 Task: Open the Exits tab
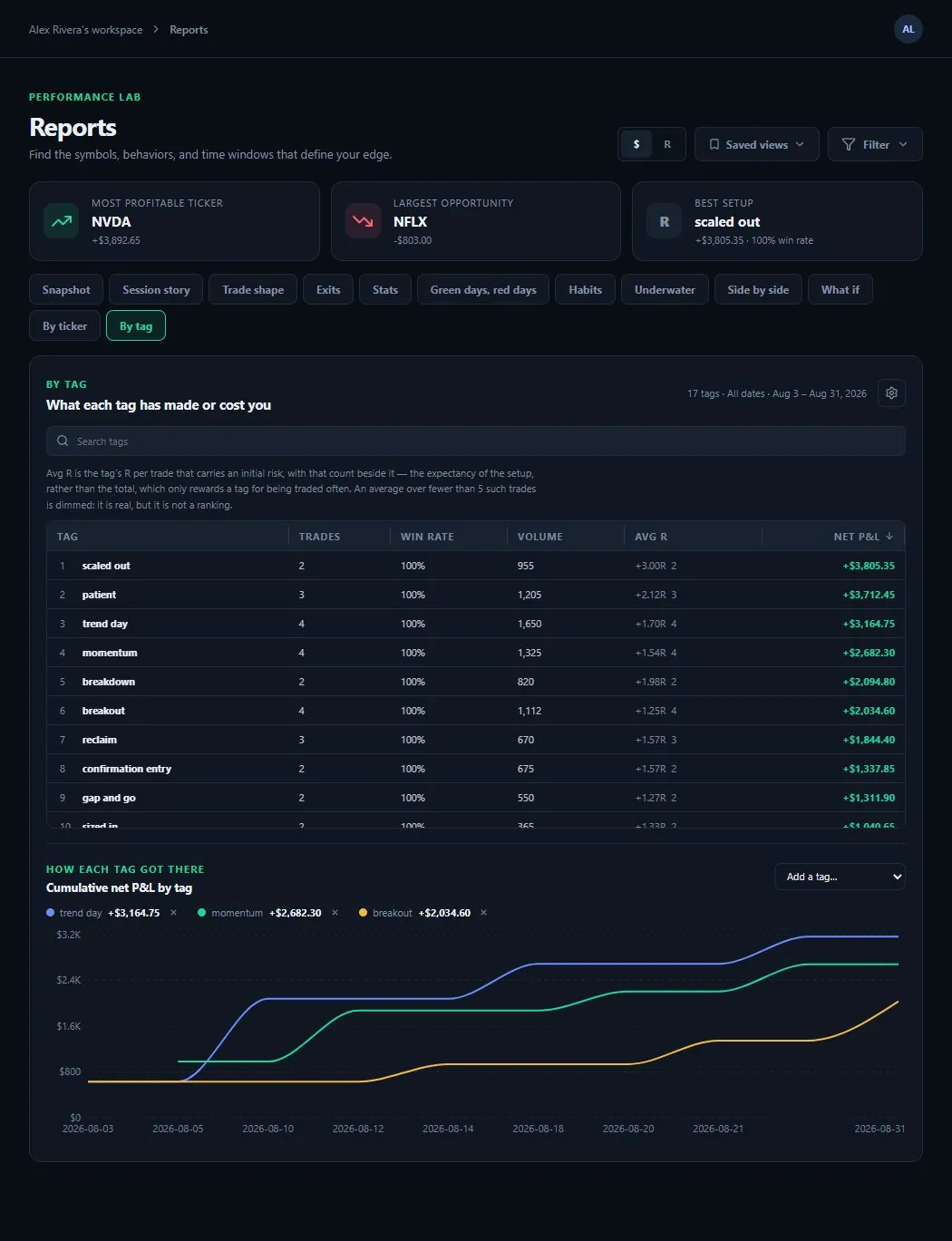coord(328,290)
